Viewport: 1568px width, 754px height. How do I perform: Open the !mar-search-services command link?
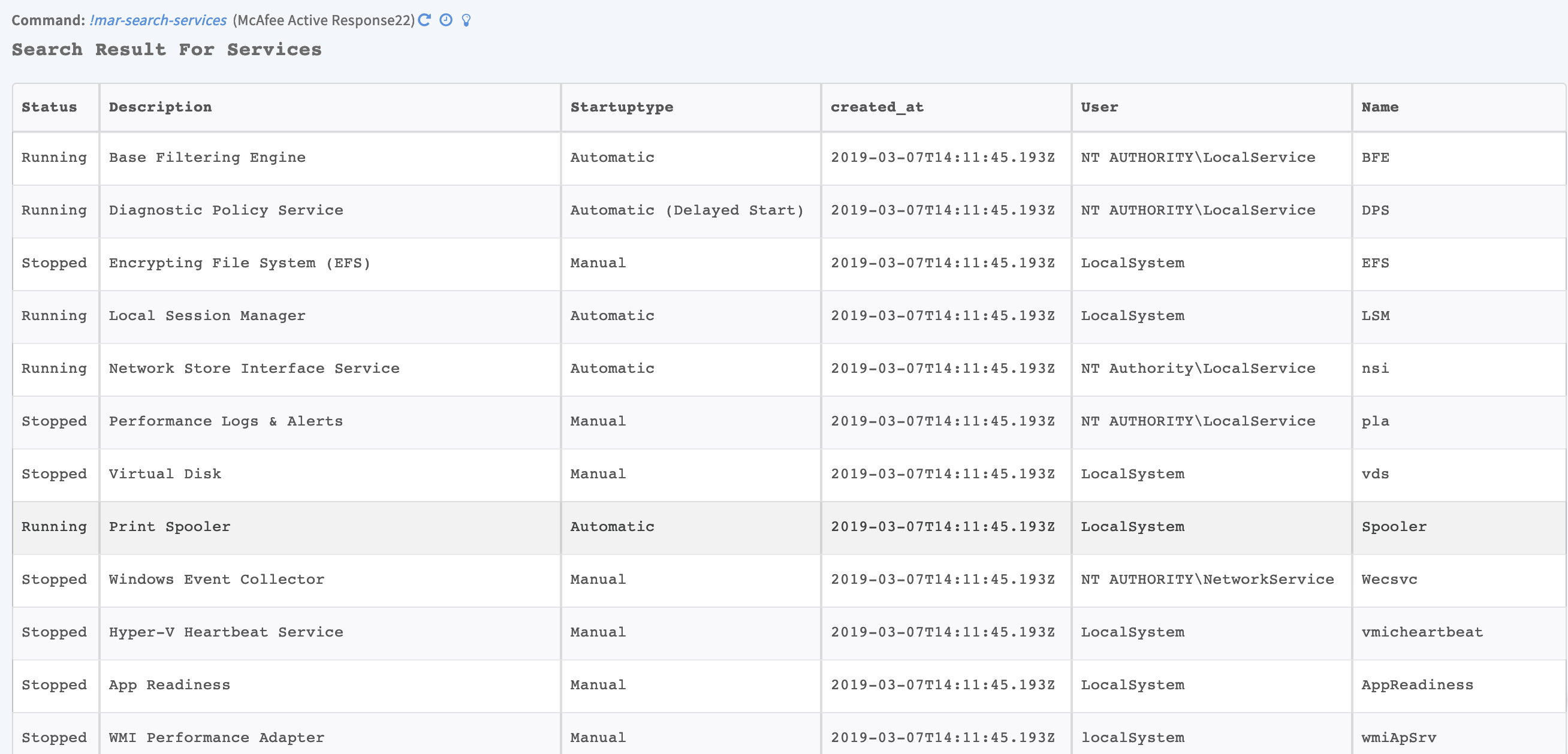pos(158,20)
